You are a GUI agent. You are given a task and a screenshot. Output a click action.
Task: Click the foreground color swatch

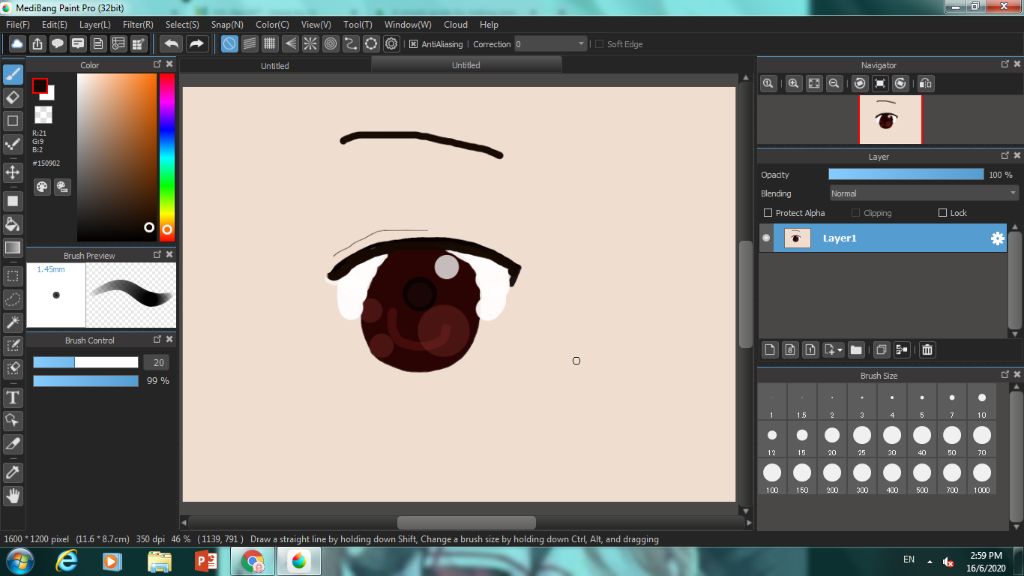(40, 86)
